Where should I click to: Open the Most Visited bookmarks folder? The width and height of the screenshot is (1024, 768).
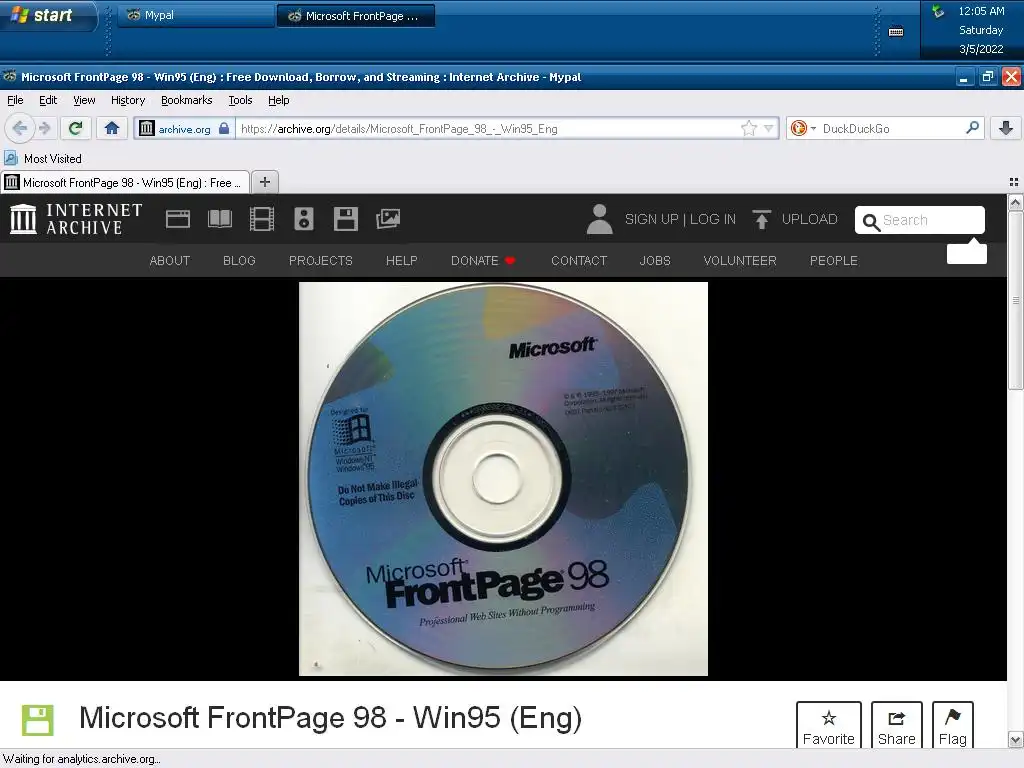click(43, 159)
